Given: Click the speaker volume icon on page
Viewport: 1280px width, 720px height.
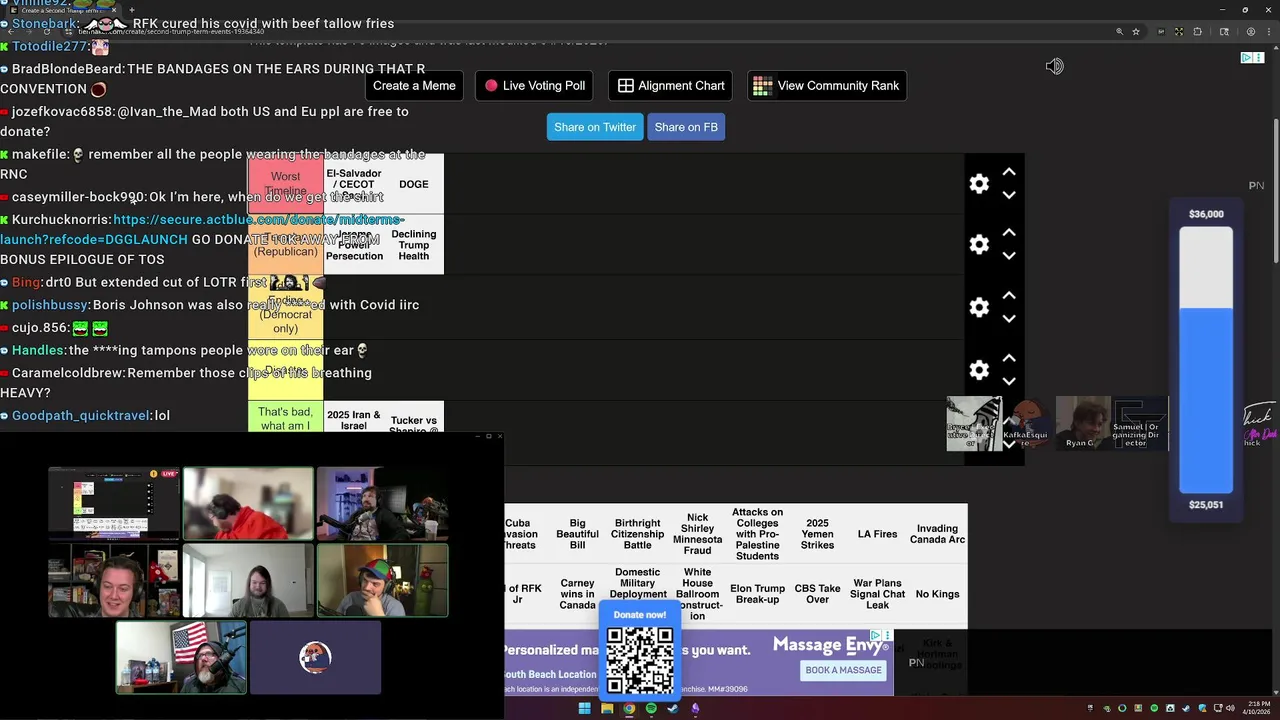Looking at the screenshot, I should click(x=1054, y=66).
